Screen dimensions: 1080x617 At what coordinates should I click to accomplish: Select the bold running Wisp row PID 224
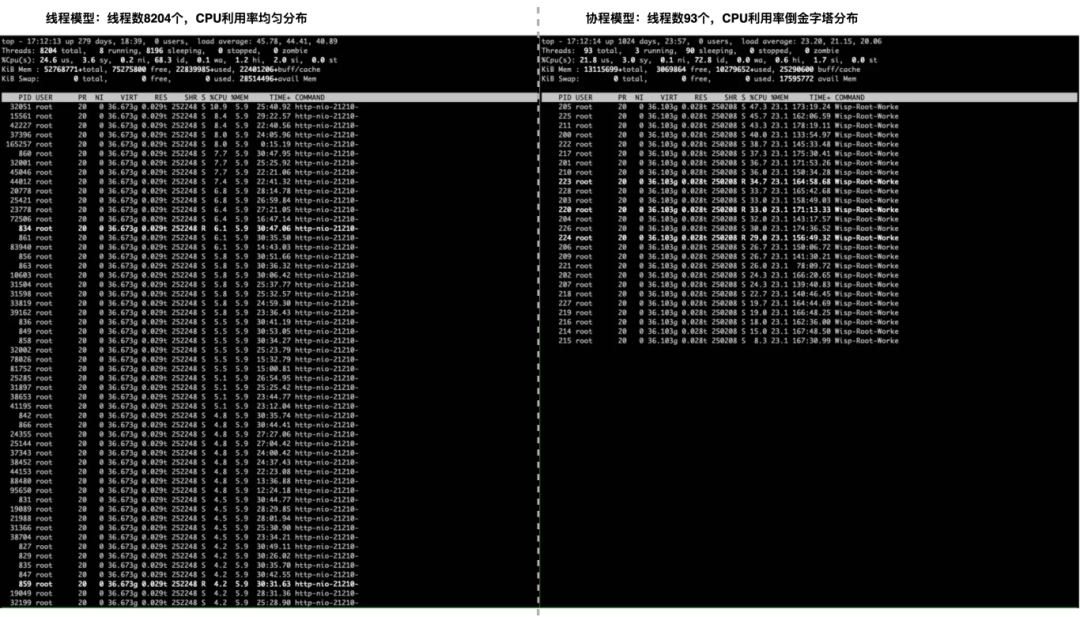coord(728,238)
